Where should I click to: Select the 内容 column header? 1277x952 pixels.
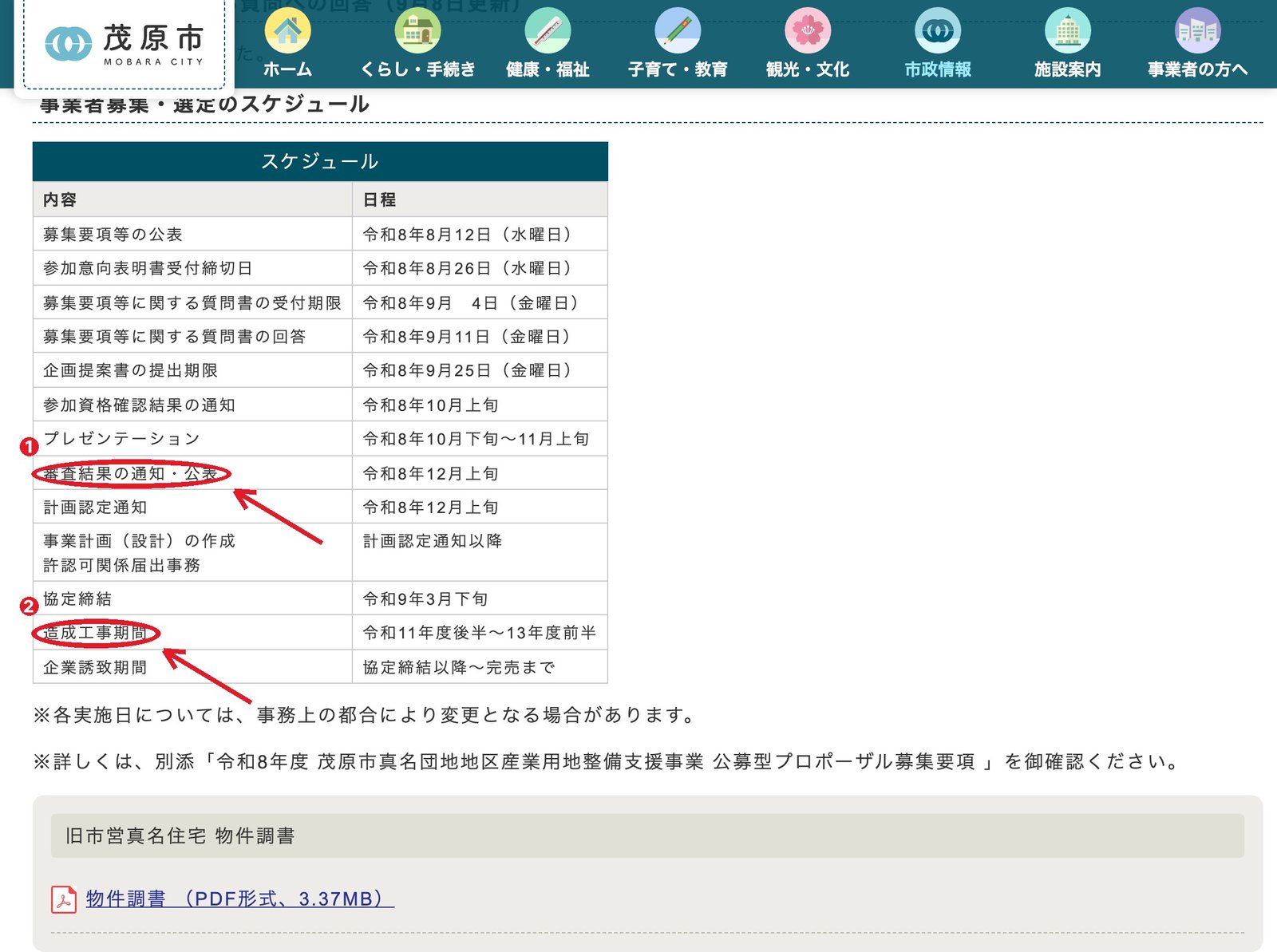click(x=192, y=199)
